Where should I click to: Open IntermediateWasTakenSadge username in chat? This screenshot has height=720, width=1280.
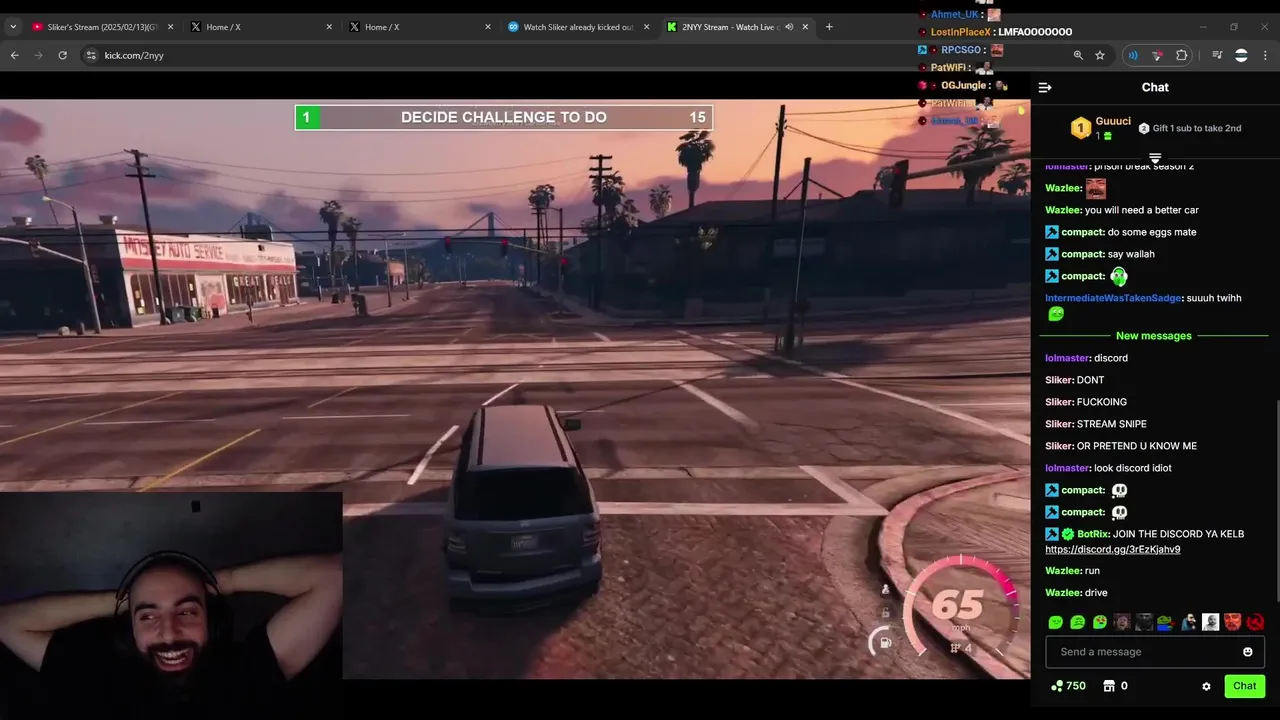point(1113,298)
